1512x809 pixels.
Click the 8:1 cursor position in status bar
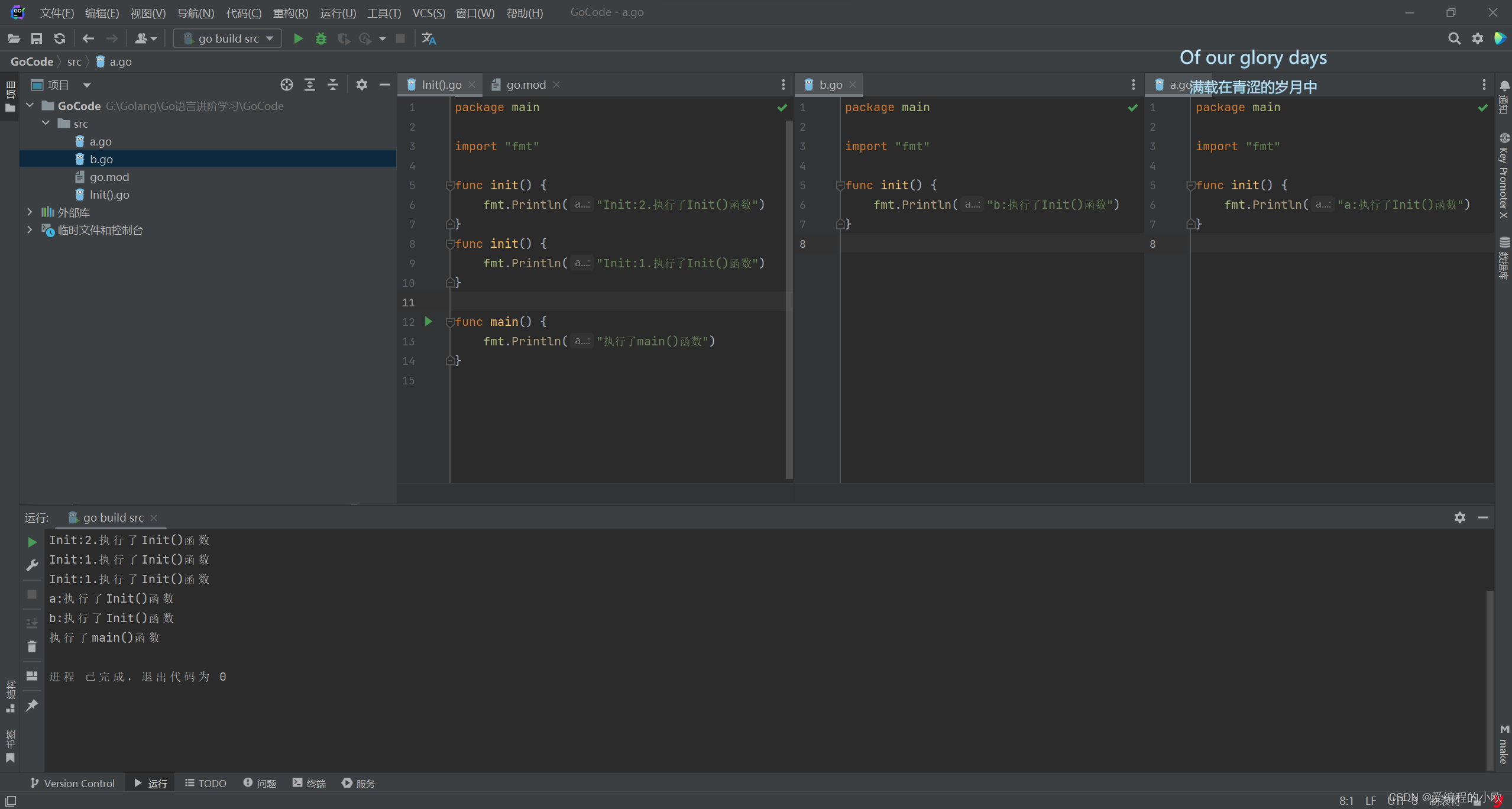1346,800
